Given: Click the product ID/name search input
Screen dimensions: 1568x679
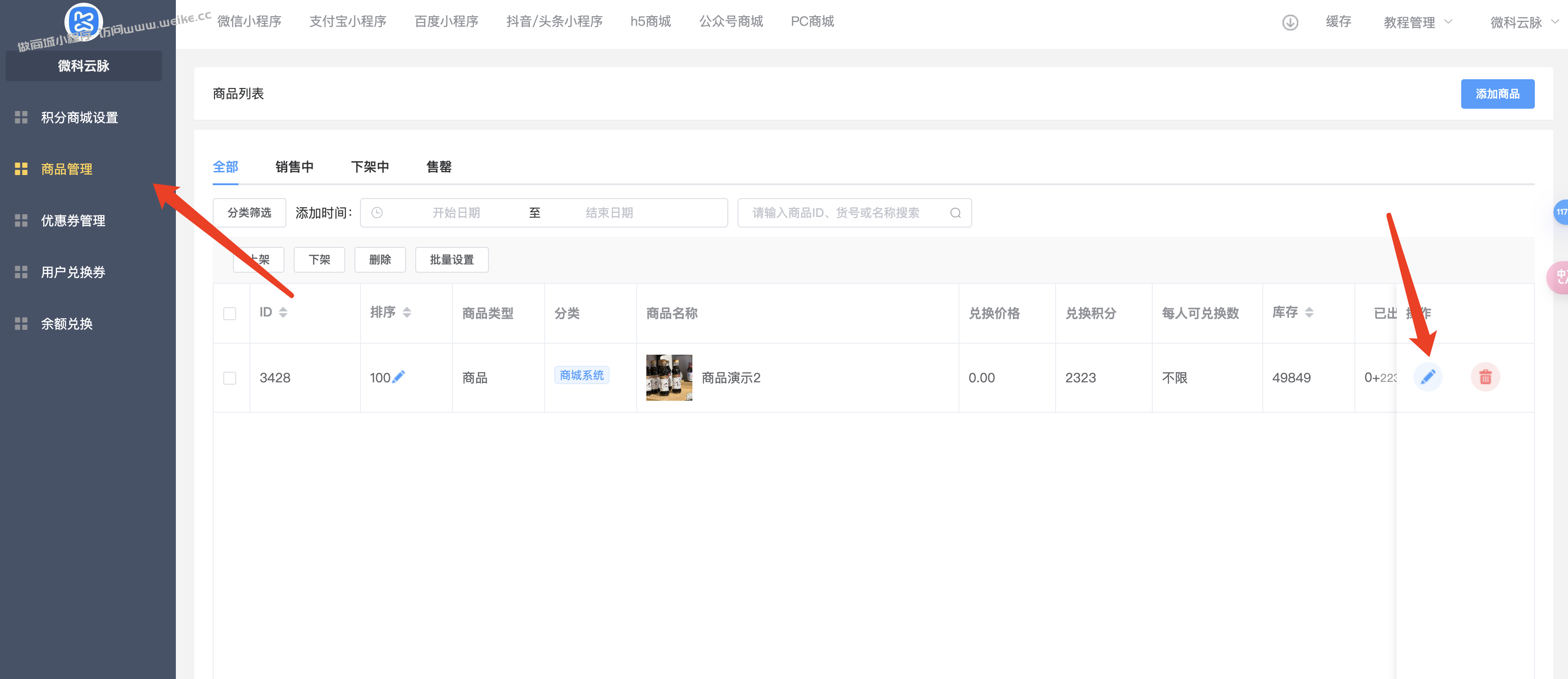Looking at the screenshot, I should tap(854, 212).
